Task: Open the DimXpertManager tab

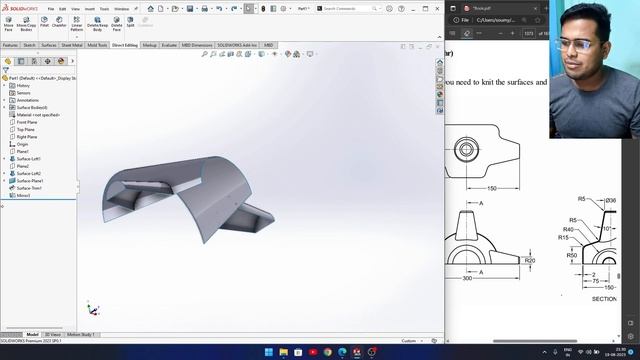Action: pos(48,61)
